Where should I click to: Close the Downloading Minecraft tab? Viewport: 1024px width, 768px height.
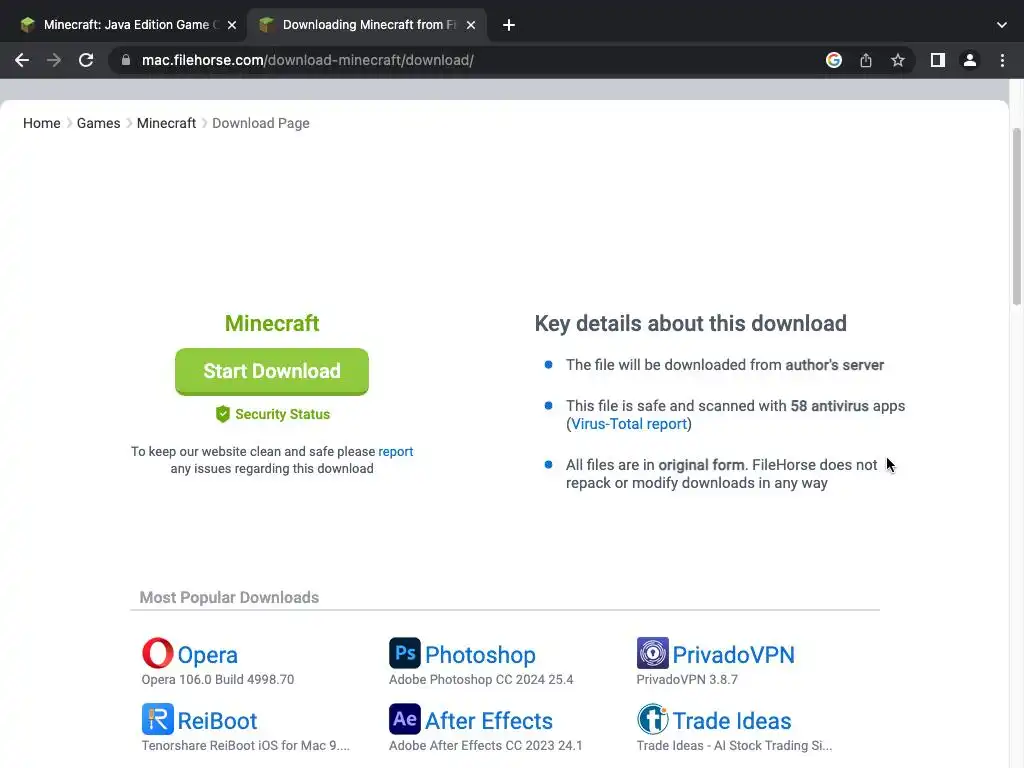point(471,25)
